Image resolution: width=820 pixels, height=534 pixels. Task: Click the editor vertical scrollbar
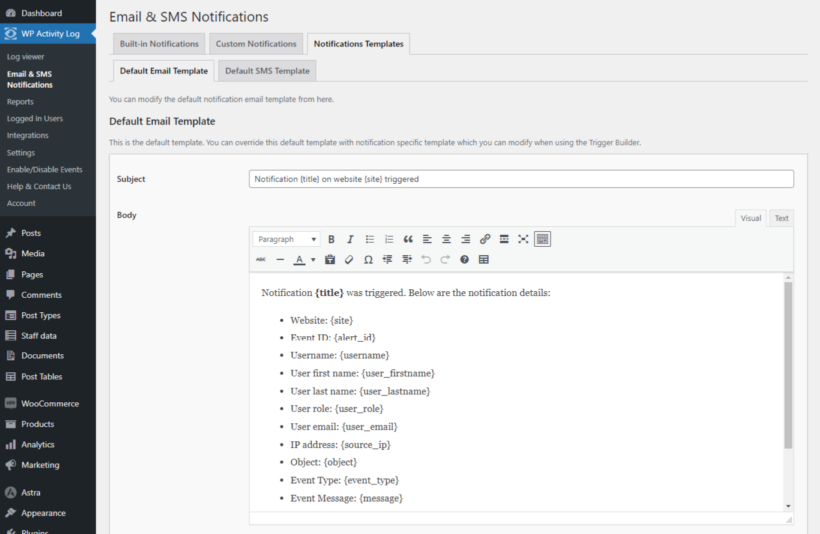click(x=788, y=365)
